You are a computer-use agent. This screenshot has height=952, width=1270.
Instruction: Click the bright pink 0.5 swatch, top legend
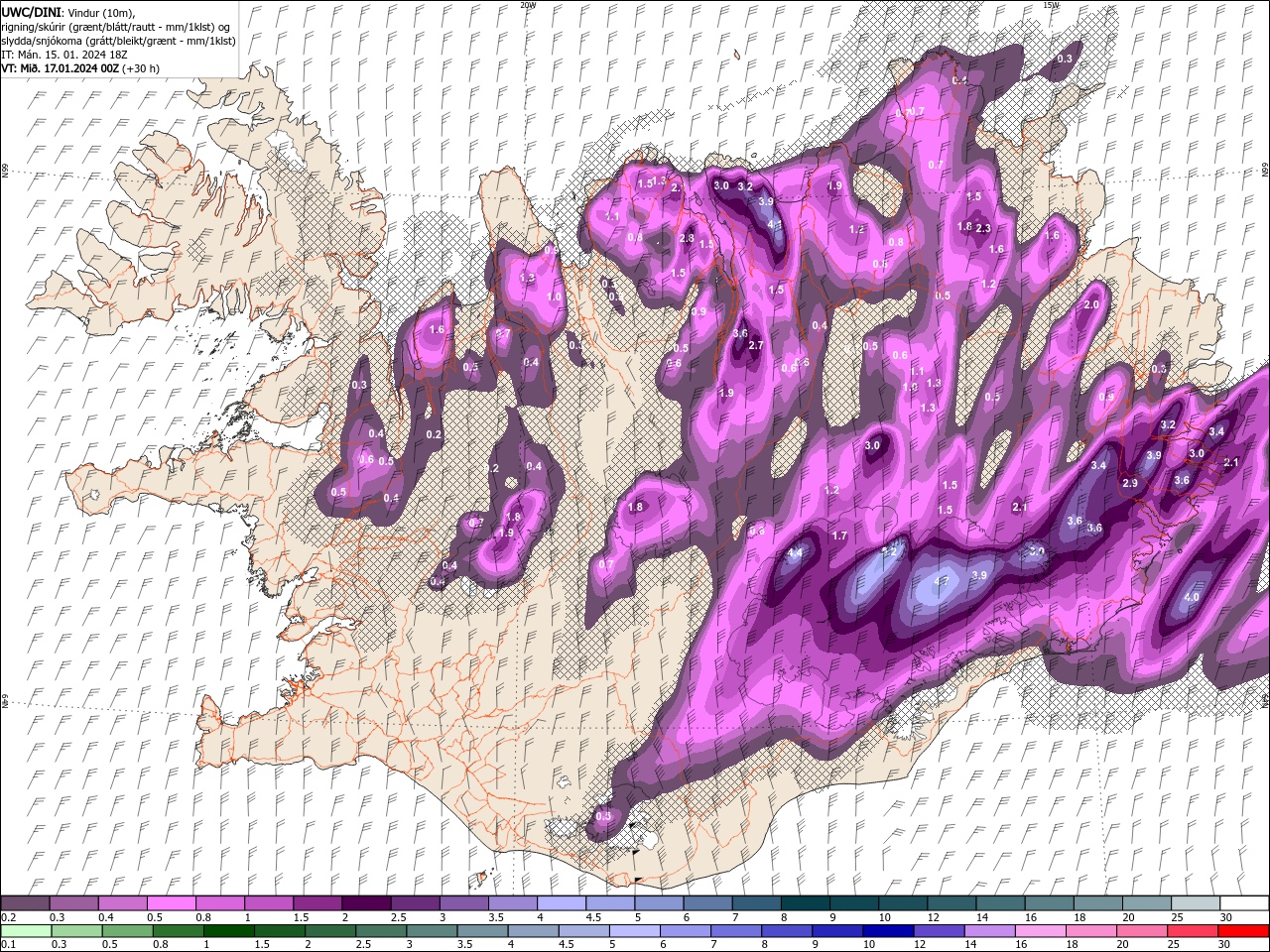(171, 903)
